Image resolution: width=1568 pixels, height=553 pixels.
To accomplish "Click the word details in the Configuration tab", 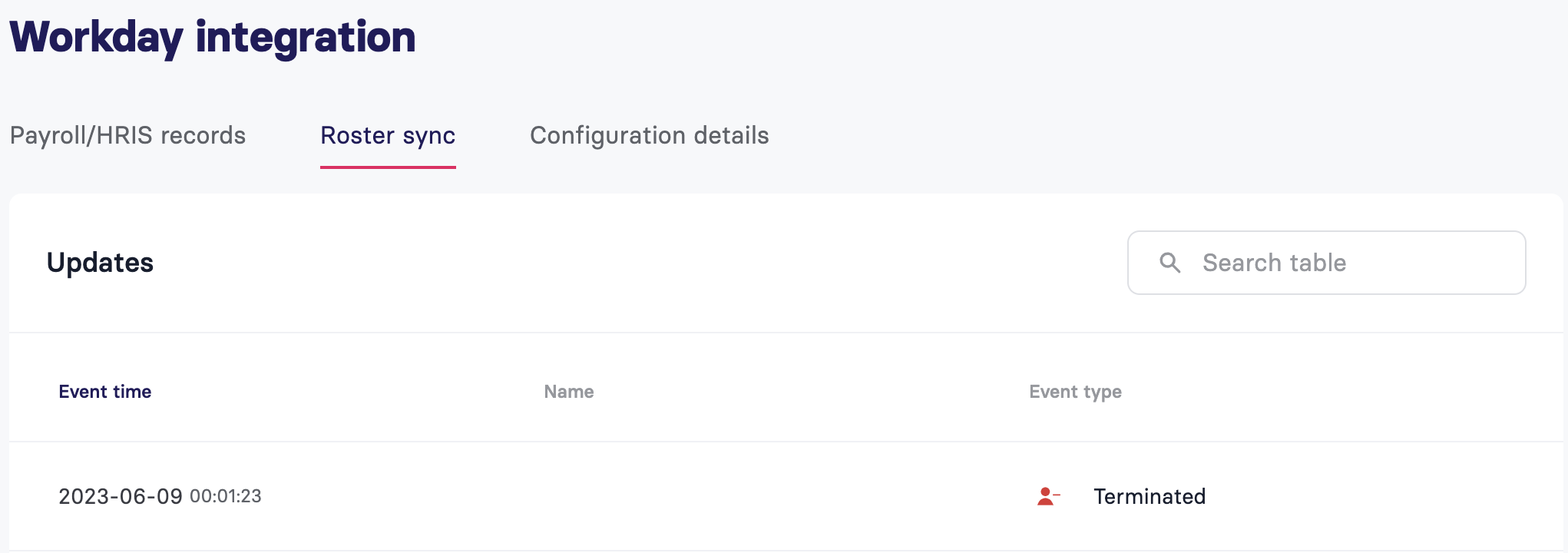I will [x=731, y=135].
